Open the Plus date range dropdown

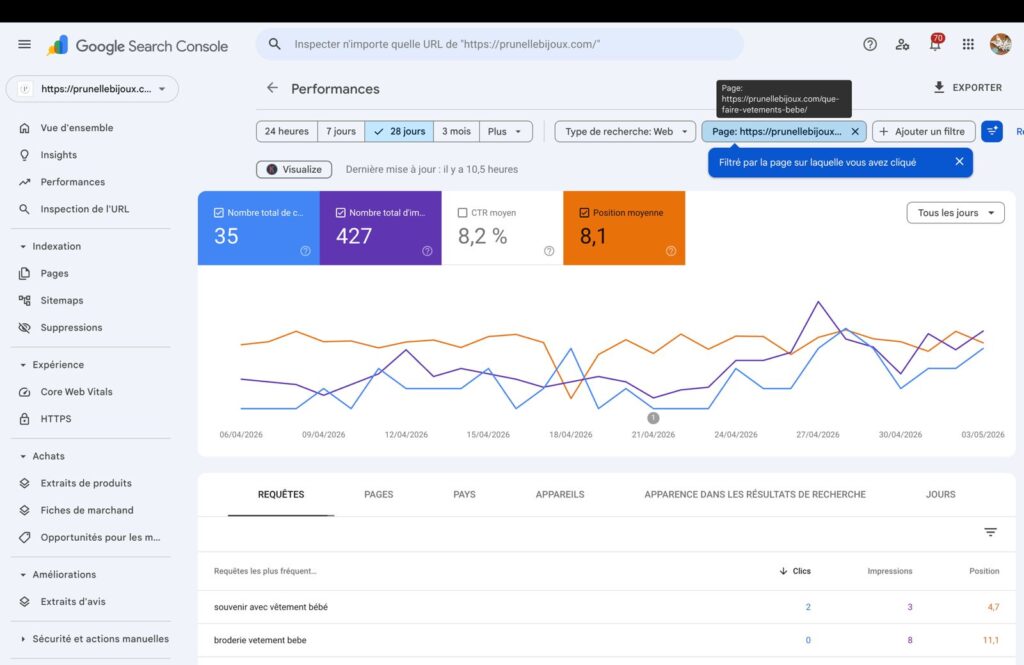(x=505, y=131)
